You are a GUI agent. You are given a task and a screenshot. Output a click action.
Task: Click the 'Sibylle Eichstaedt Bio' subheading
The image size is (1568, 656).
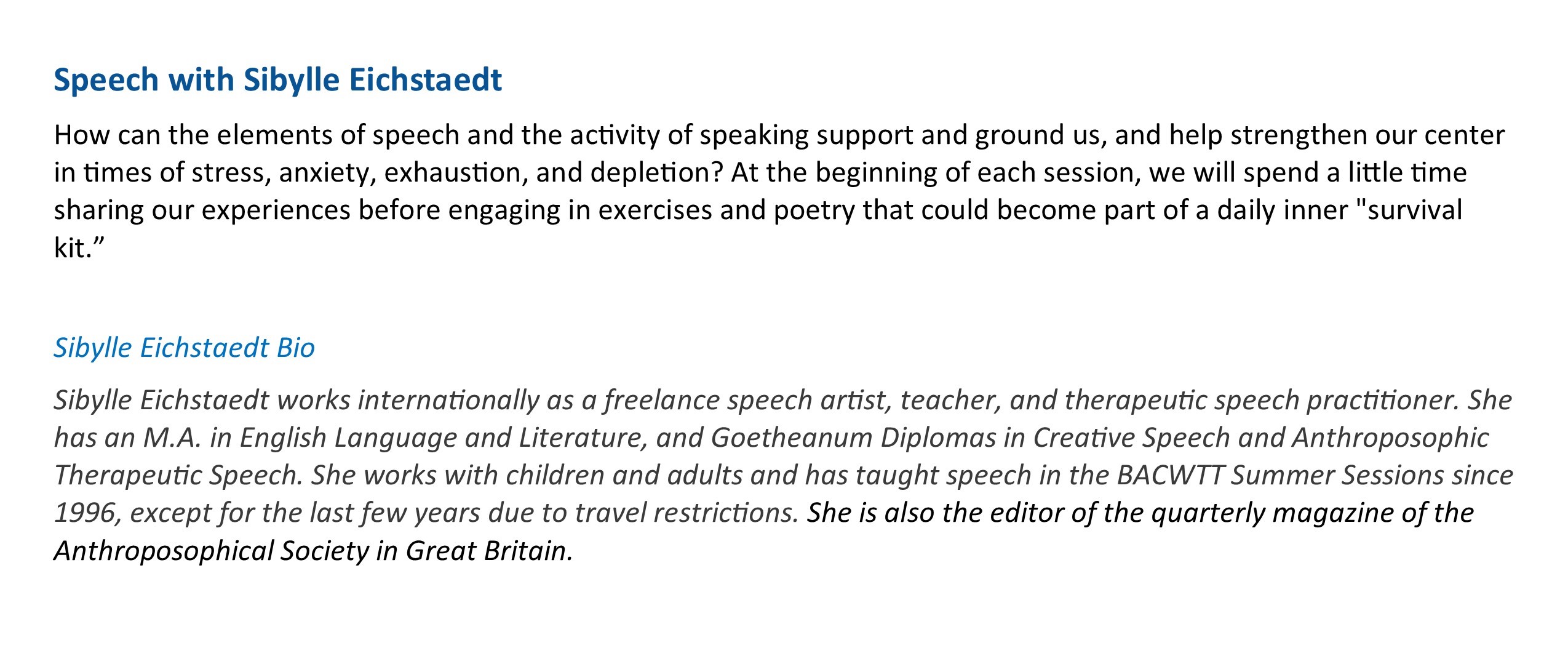[184, 348]
